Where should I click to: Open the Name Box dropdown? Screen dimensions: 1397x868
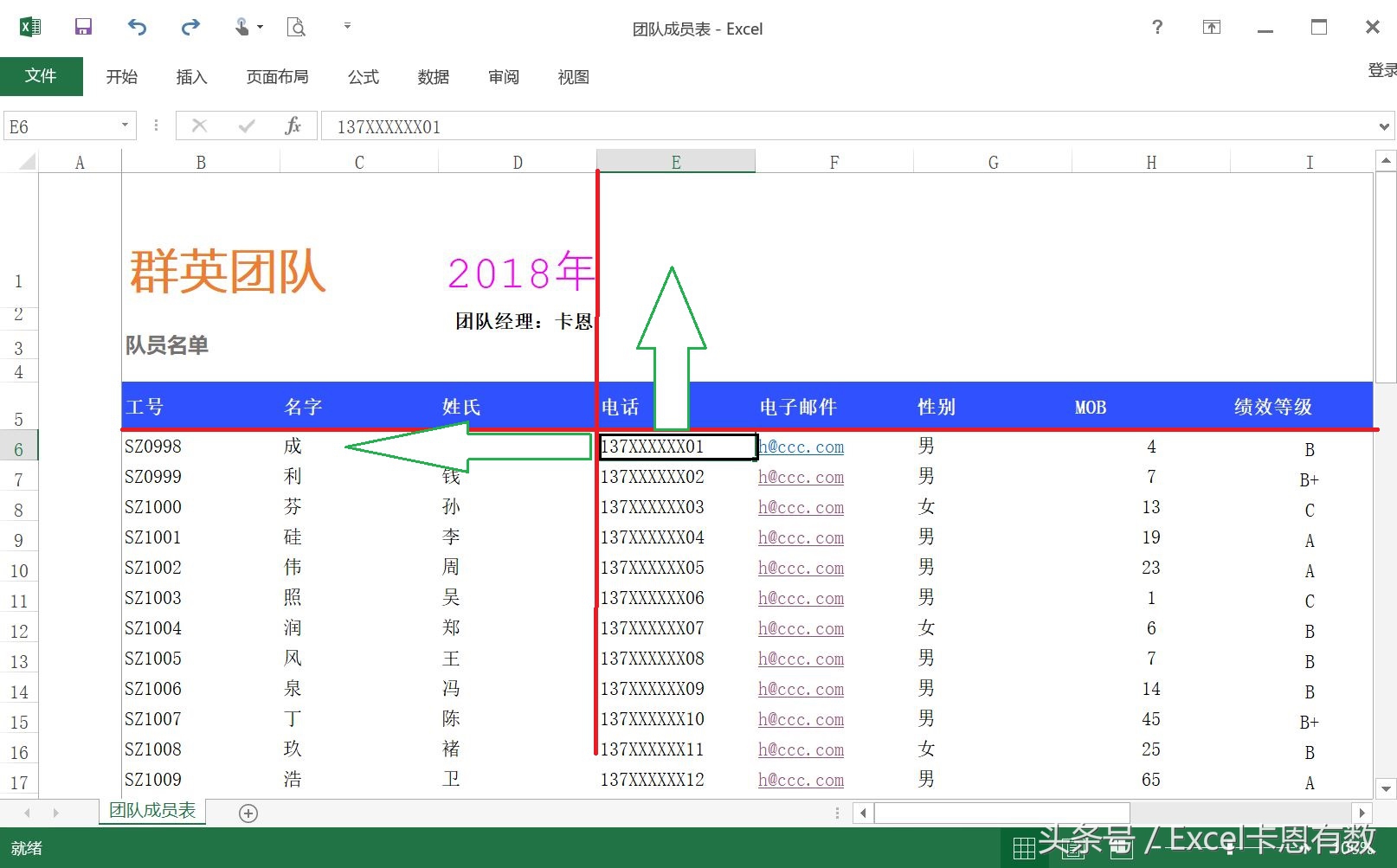(124, 125)
